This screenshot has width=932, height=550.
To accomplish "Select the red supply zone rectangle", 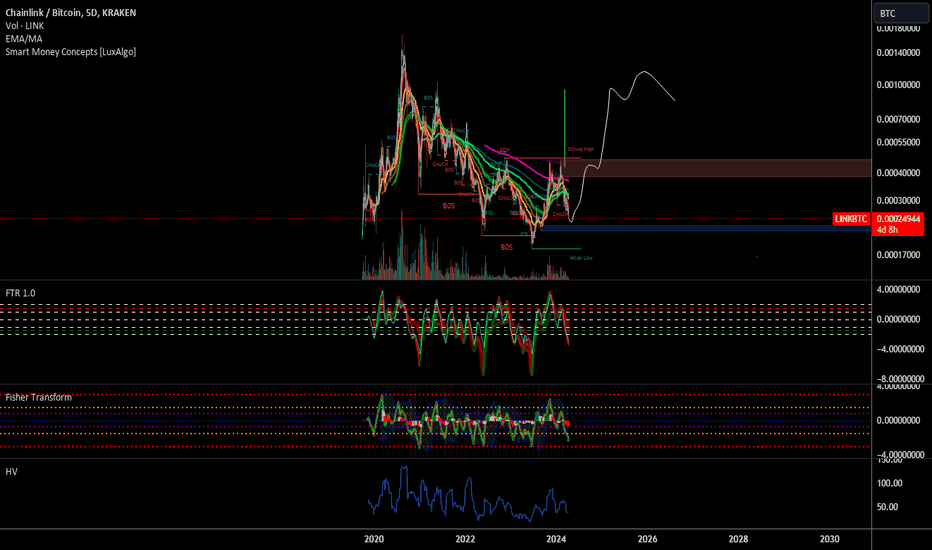I will [717, 168].
